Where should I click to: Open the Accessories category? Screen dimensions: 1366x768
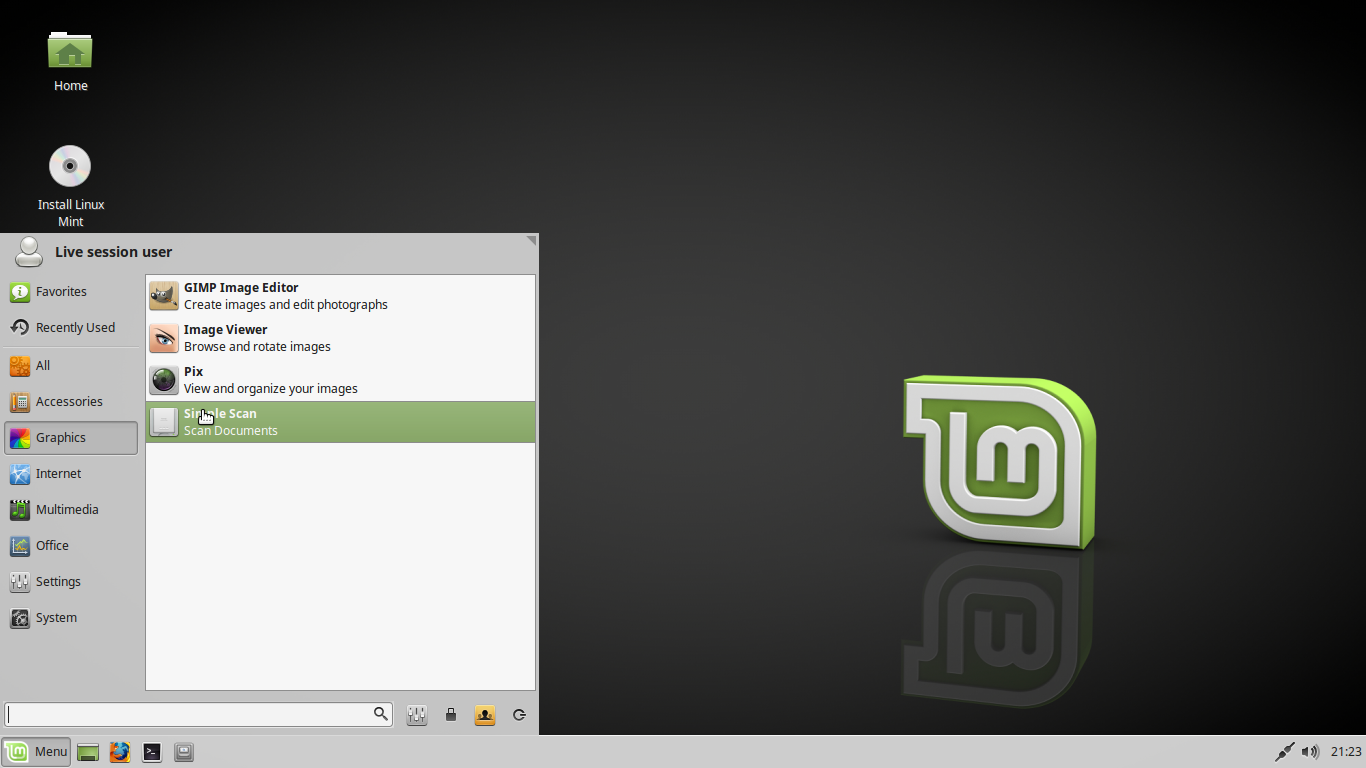click(x=71, y=402)
